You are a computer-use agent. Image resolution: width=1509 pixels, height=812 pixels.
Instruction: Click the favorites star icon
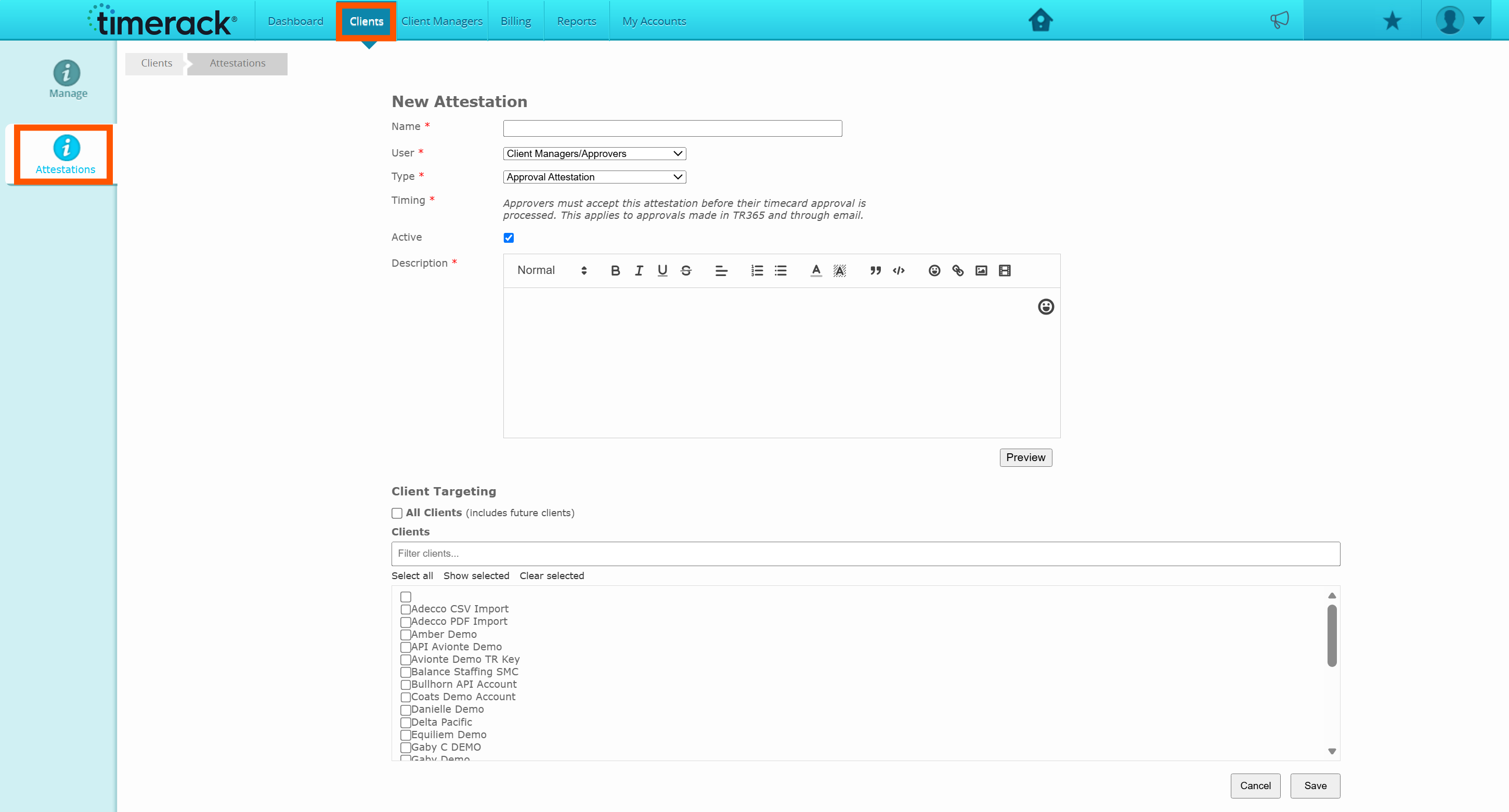point(1393,21)
